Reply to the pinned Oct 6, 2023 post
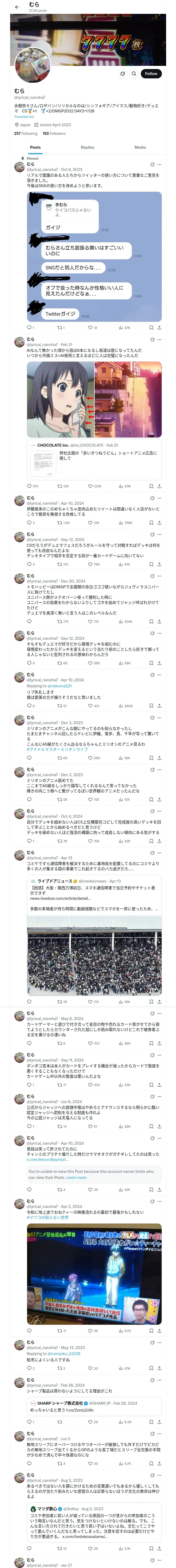This screenshot has height=1568, width=176. (29, 327)
